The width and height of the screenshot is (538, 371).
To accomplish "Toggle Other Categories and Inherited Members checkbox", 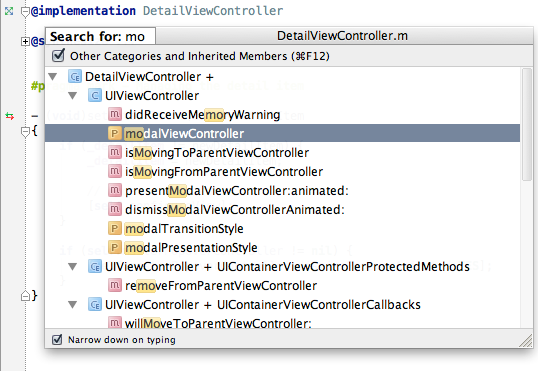I will [x=58, y=55].
